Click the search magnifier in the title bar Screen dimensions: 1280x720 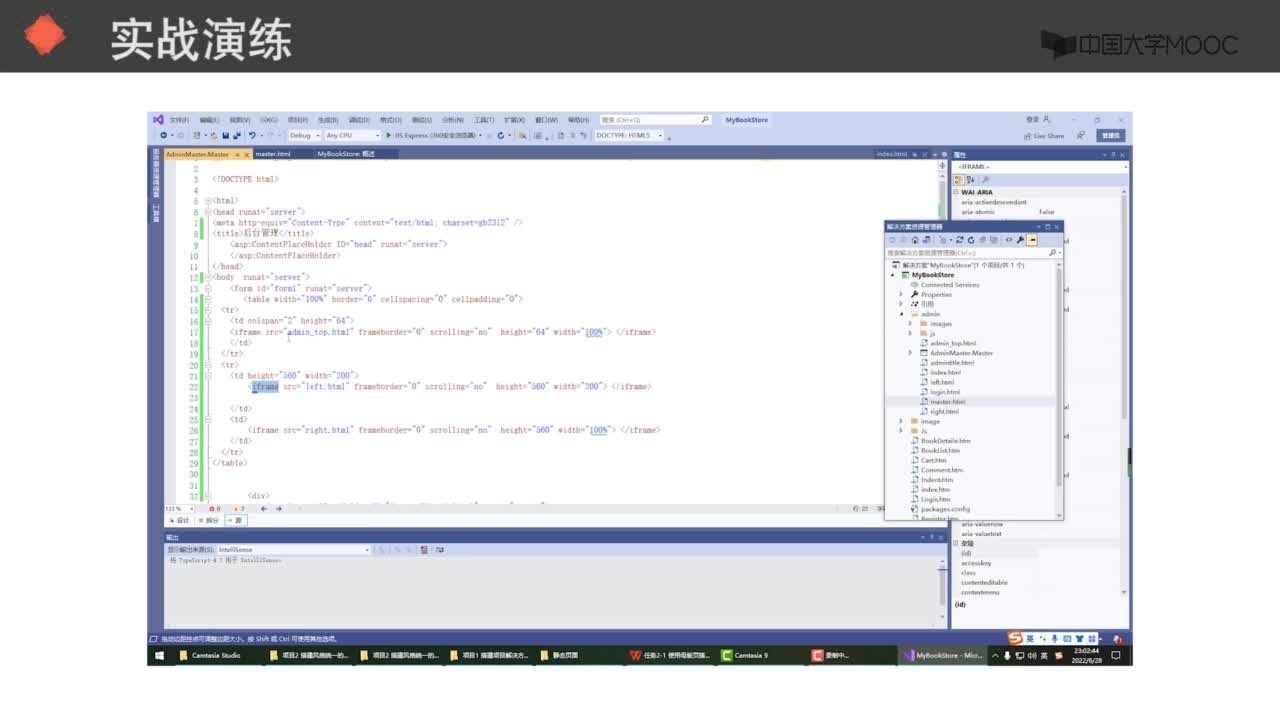(704, 119)
